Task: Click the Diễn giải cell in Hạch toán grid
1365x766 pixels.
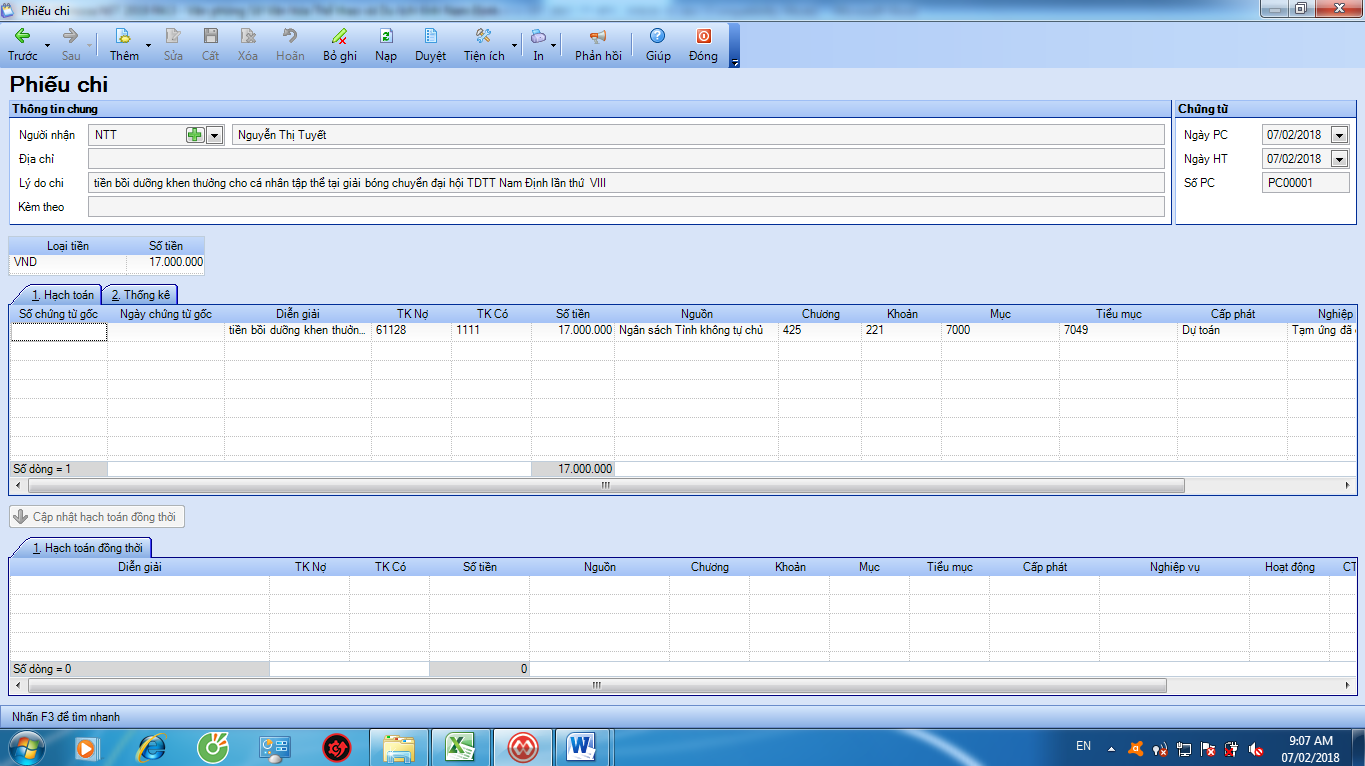Action: pos(297,330)
